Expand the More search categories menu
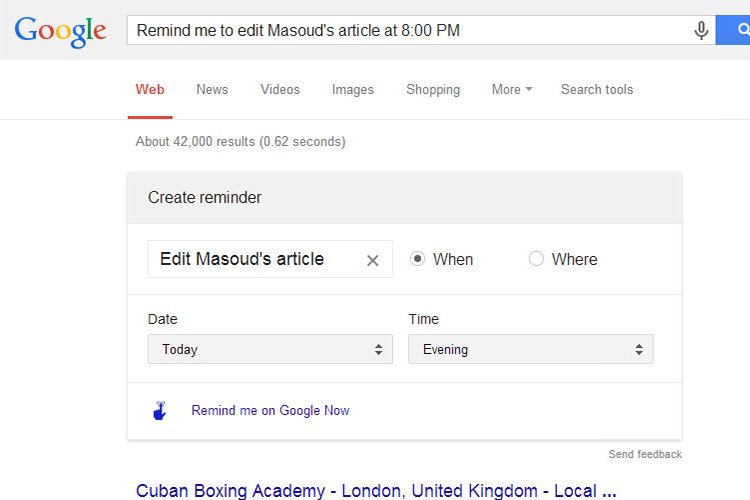Viewport: 750px width, 500px height. [x=512, y=89]
